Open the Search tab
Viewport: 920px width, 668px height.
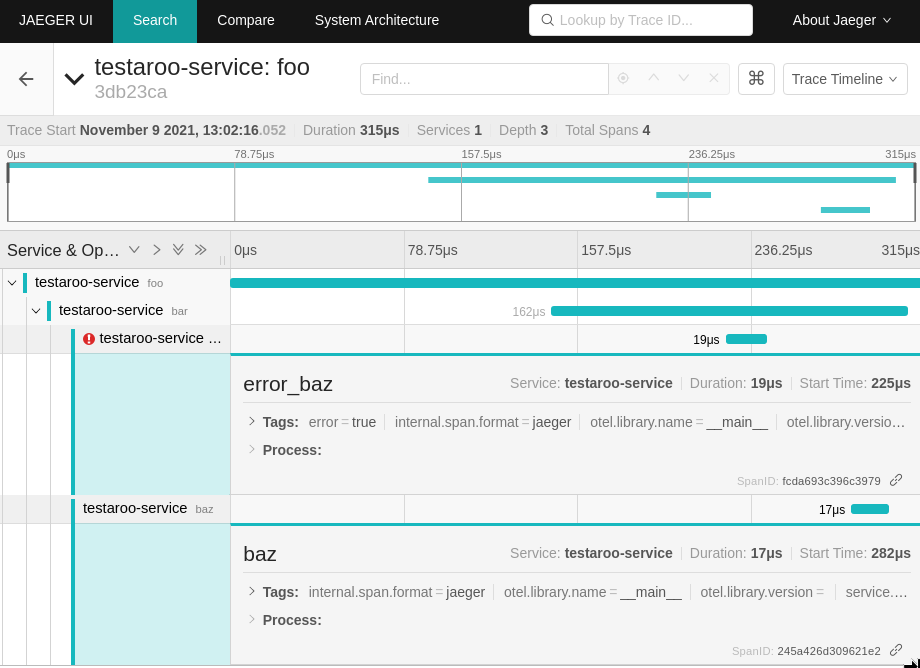click(x=155, y=21)
